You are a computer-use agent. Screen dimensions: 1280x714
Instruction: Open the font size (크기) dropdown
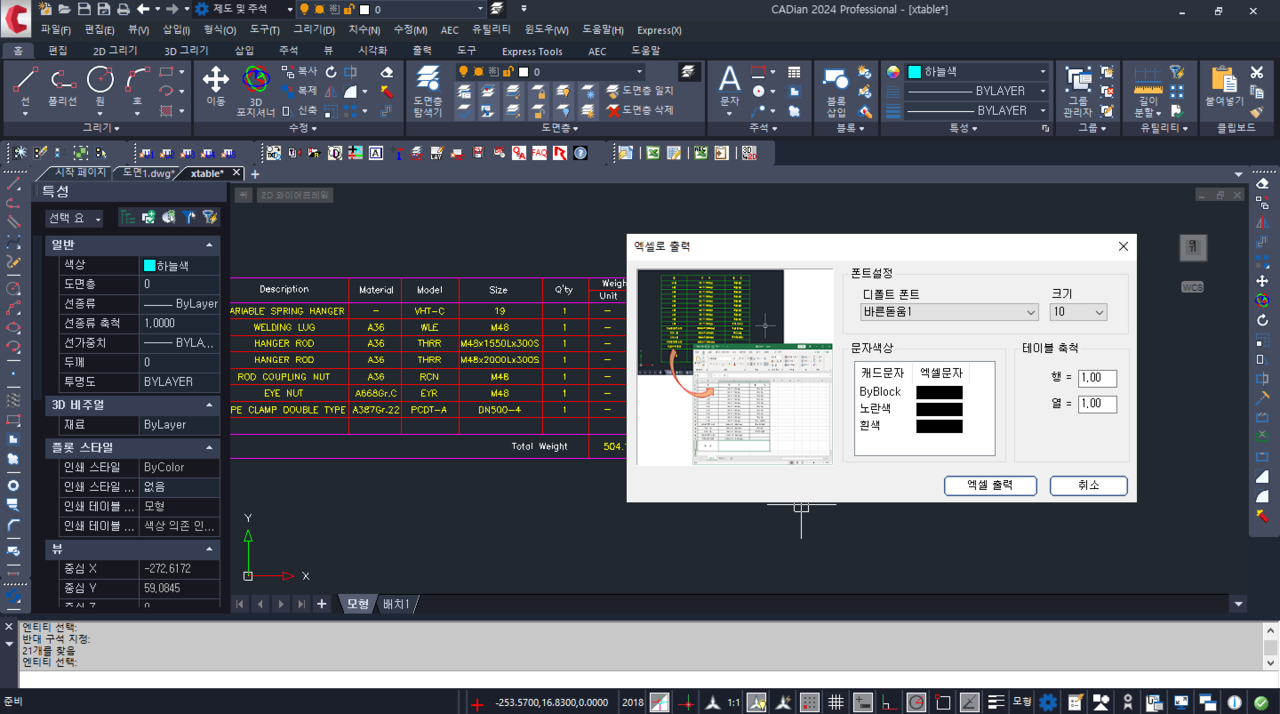click(1078, 312)
